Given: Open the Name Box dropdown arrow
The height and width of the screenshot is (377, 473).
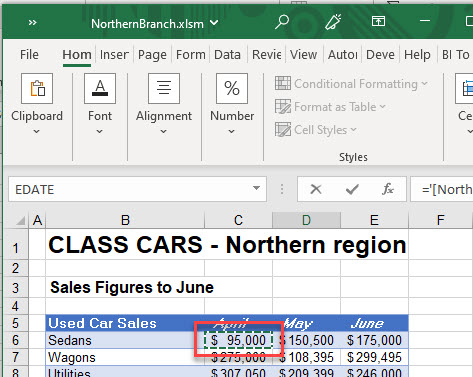Looking at the screenshot, I should point(256,188).
